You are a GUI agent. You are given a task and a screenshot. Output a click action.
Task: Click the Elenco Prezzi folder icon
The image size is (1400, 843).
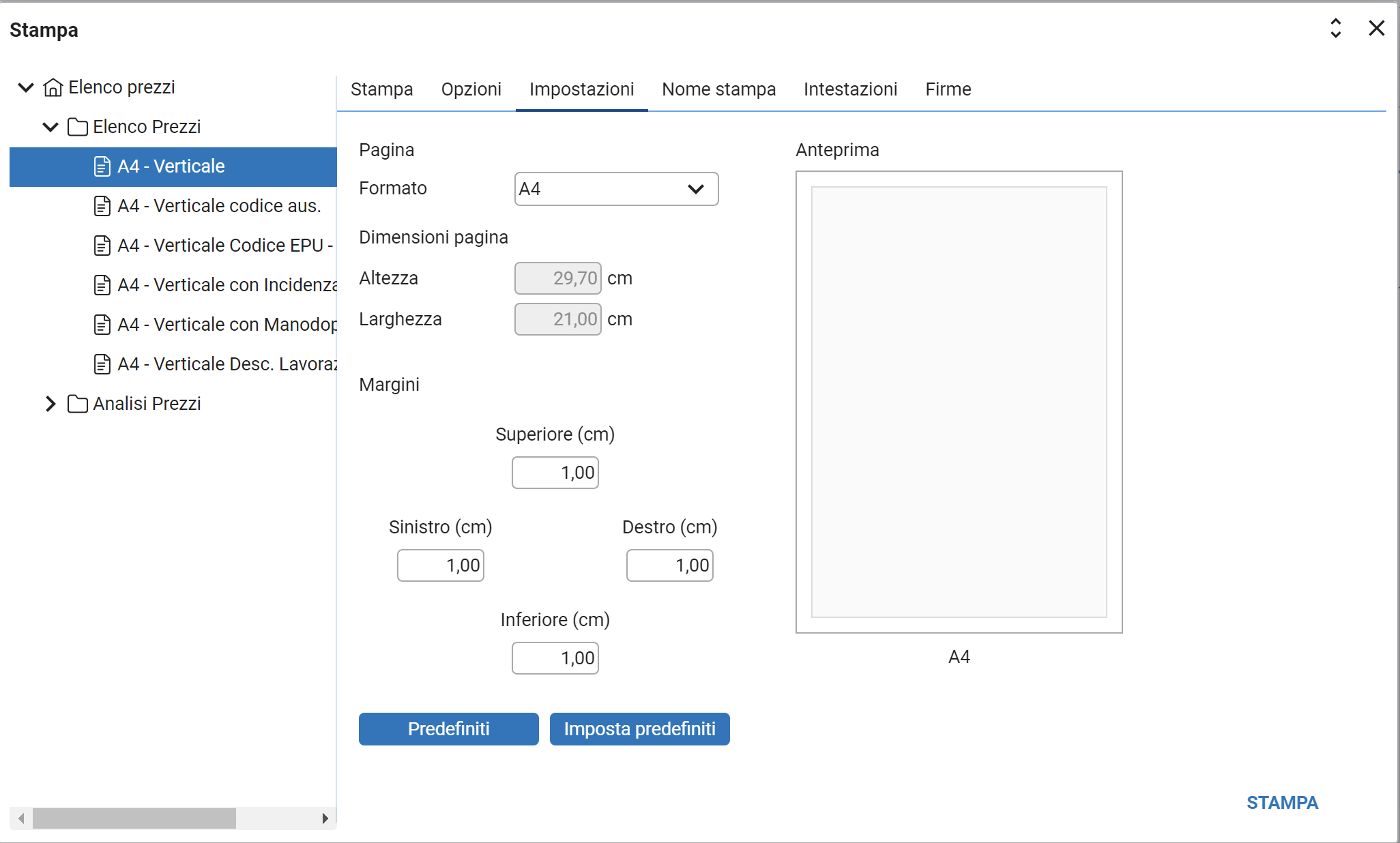pyautogui.click(x=77, y=127)
